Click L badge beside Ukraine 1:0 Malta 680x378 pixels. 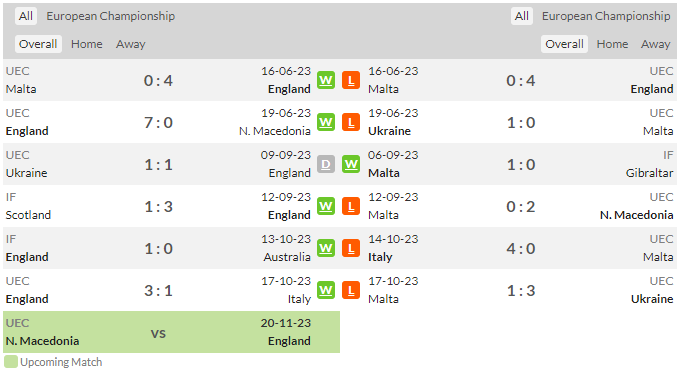coord(351,122)
